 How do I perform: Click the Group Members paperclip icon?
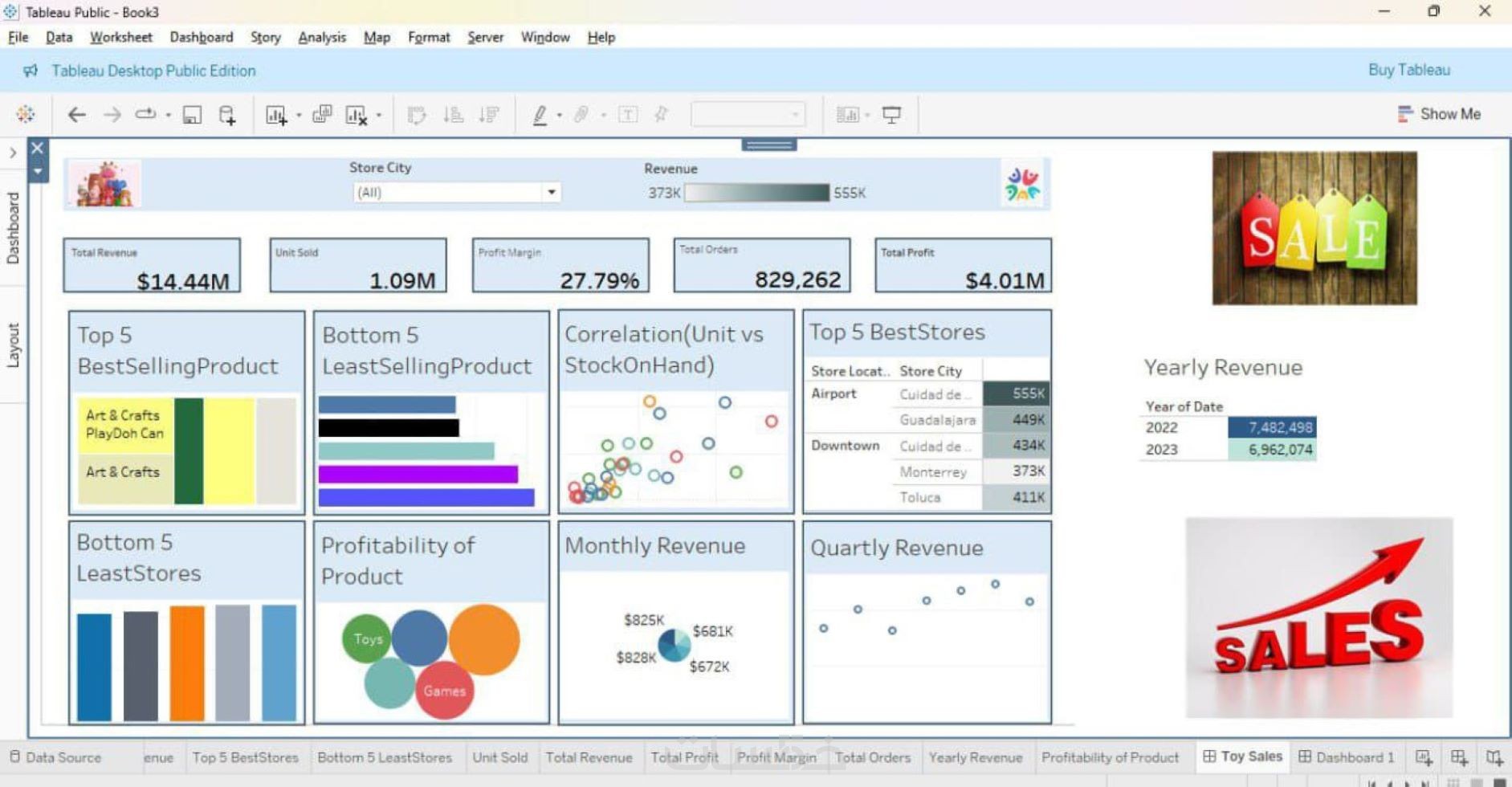coord(581,115)
